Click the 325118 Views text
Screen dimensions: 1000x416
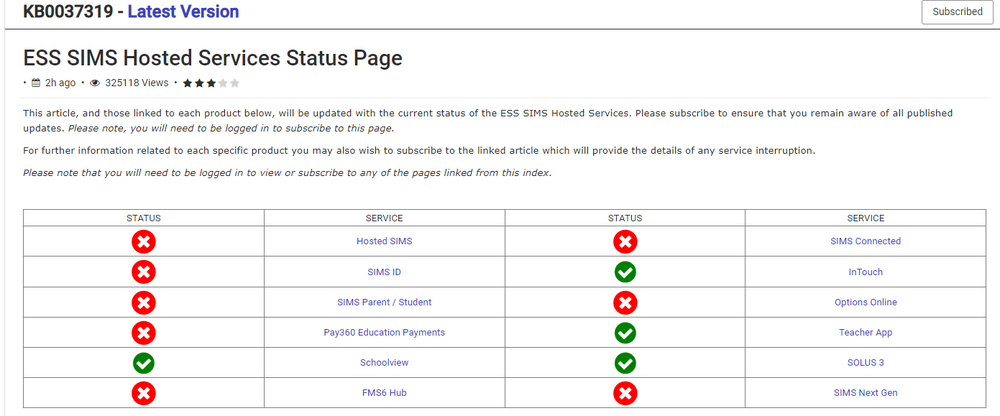click(137, 83)
